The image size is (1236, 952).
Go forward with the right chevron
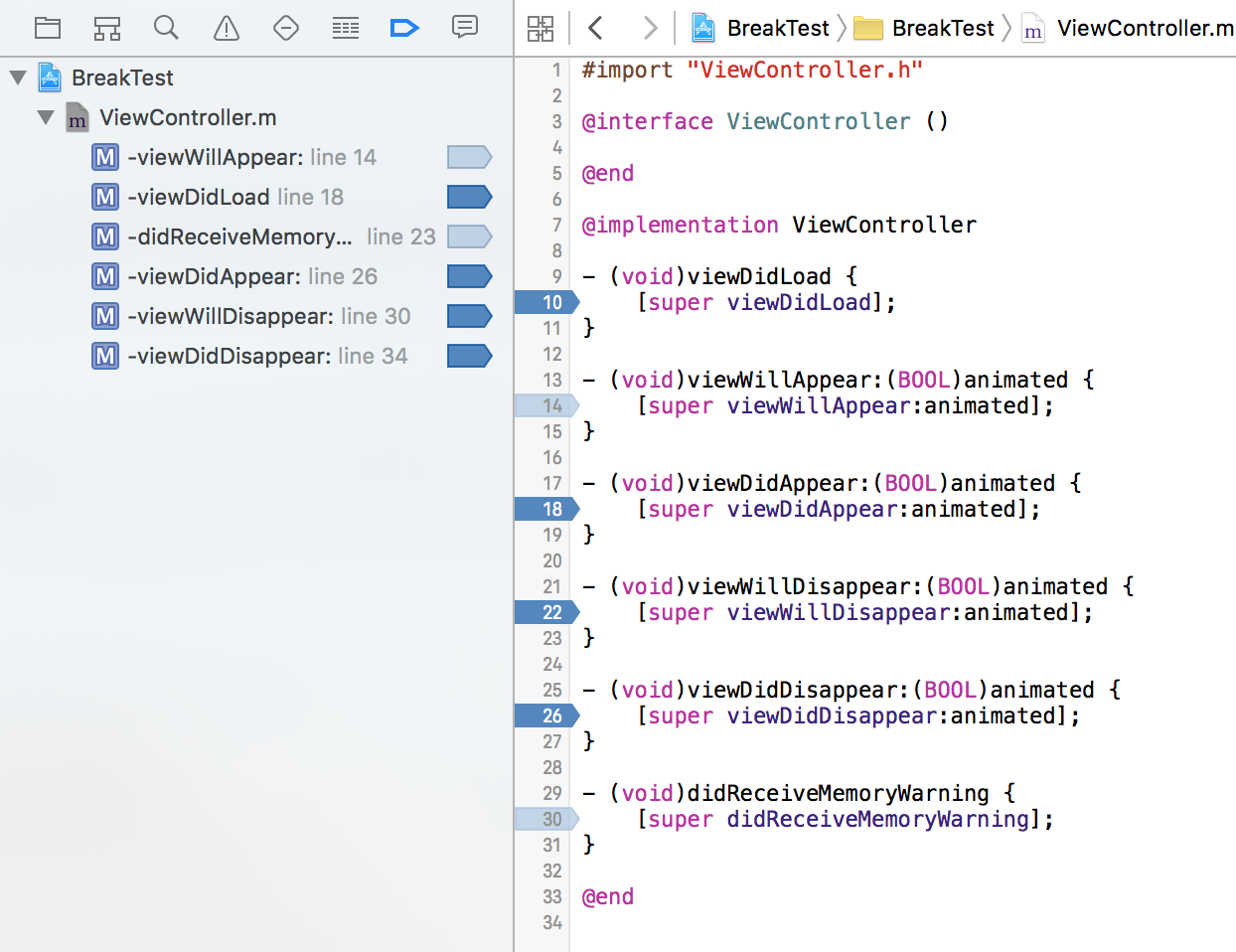click(651, 28)
